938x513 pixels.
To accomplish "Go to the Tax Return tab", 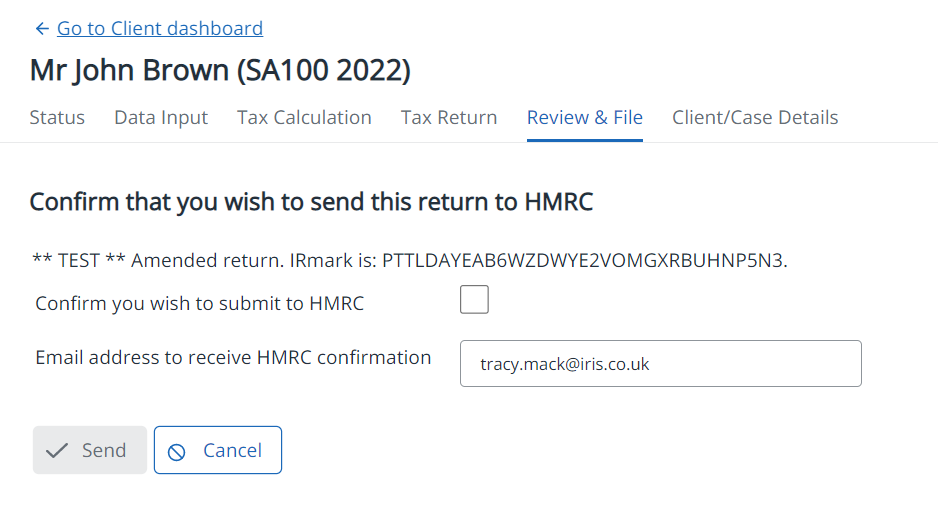I will click(449, 118).
